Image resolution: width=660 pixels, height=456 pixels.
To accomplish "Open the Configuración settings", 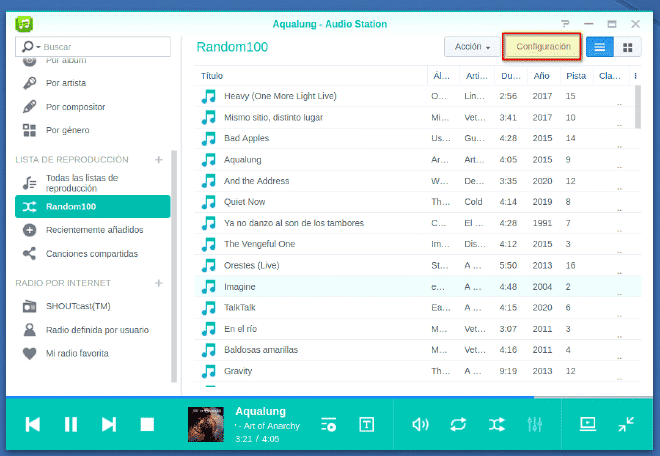I will click(x=543, y=46).
